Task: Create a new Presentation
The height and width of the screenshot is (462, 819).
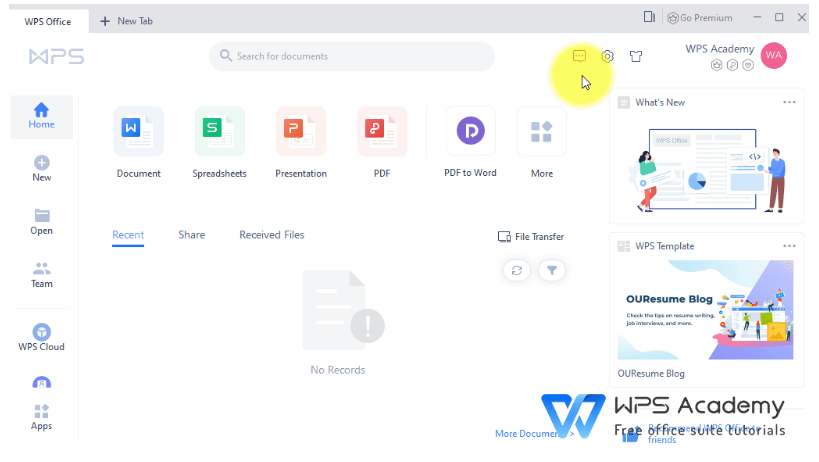Action: 301,143
